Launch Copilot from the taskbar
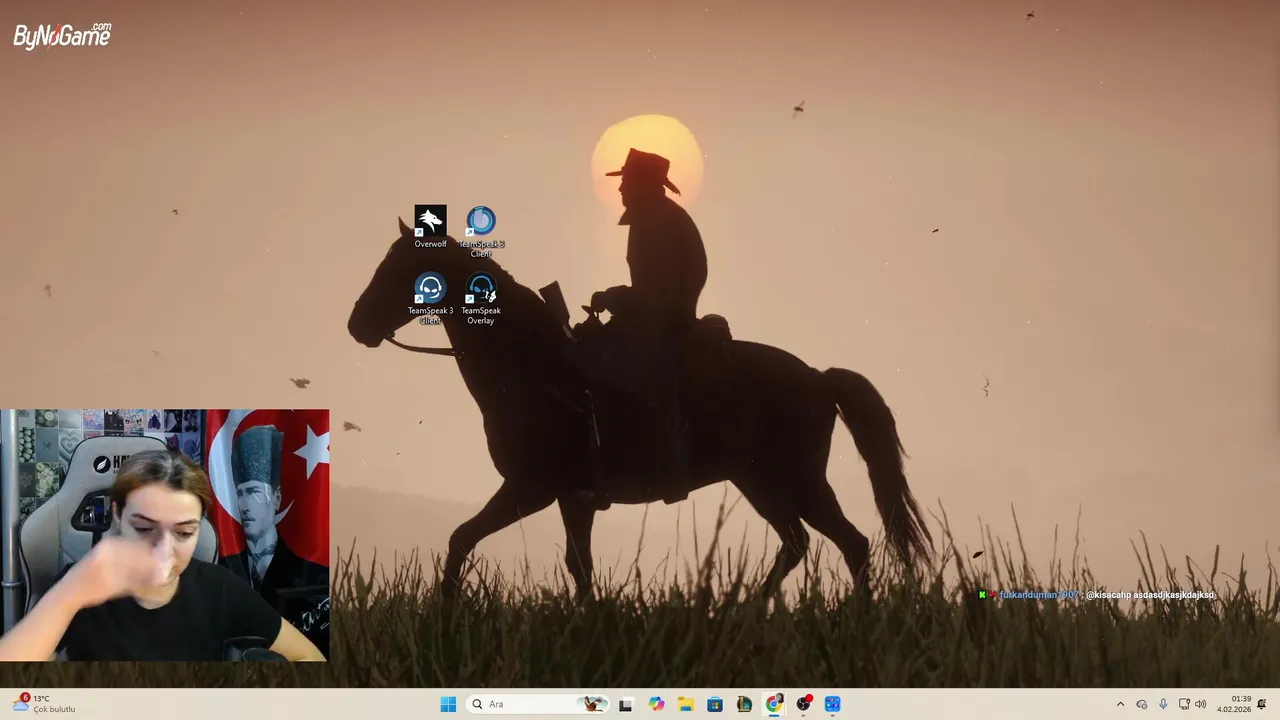 tap(656, 704)
